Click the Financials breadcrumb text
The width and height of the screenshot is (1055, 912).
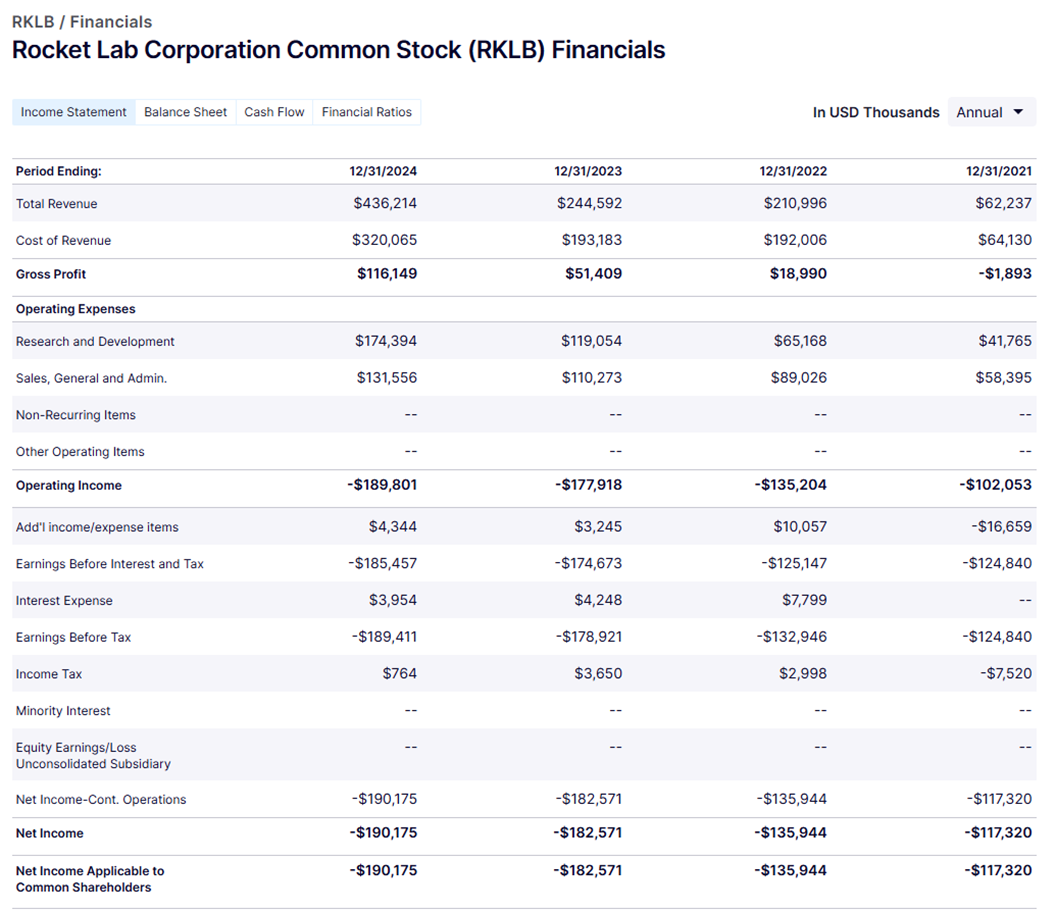pyautogui.click(x=111, y=21)
